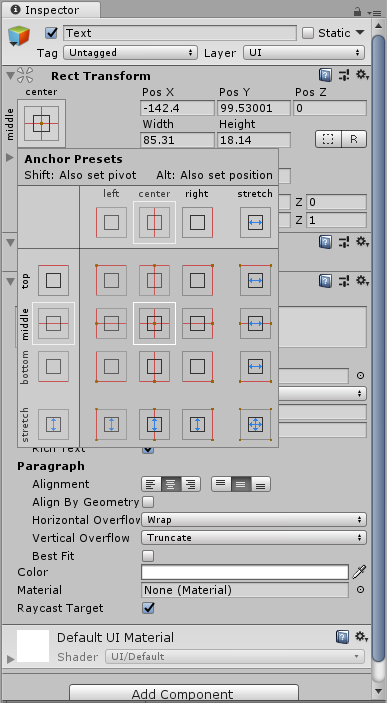Open the Layer dropdown showing UI

(x=304, y=53)
